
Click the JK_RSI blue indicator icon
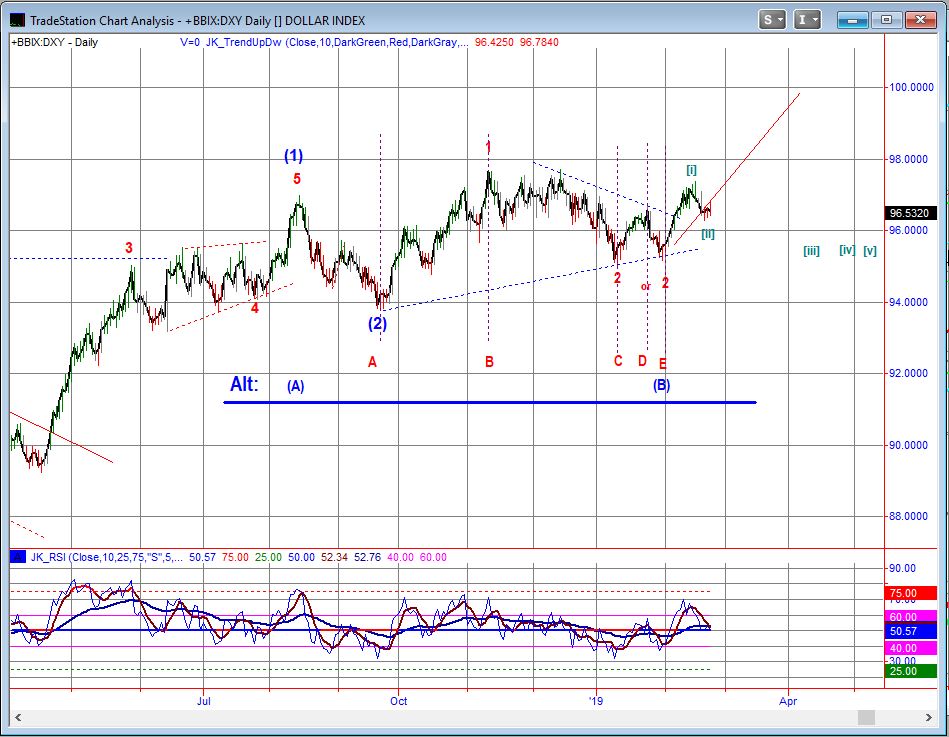[18, 557]
